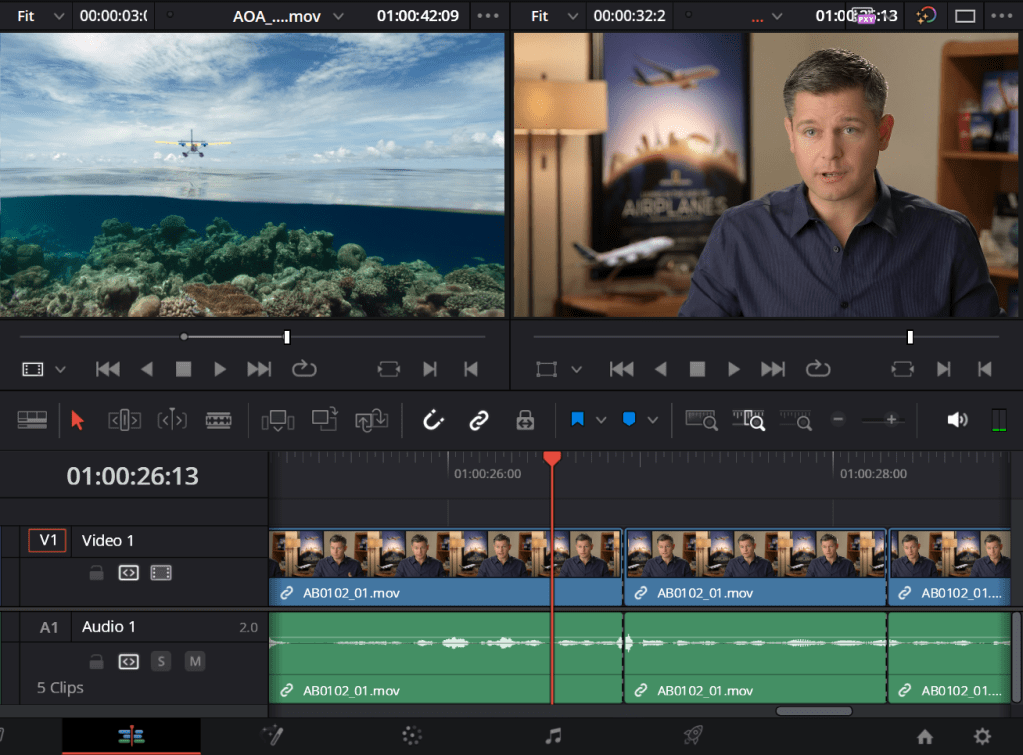The width and height of the screenshot is (1023, 755).
Task: Select the Blade edit mode tool
Action: [x=219, y=421]
